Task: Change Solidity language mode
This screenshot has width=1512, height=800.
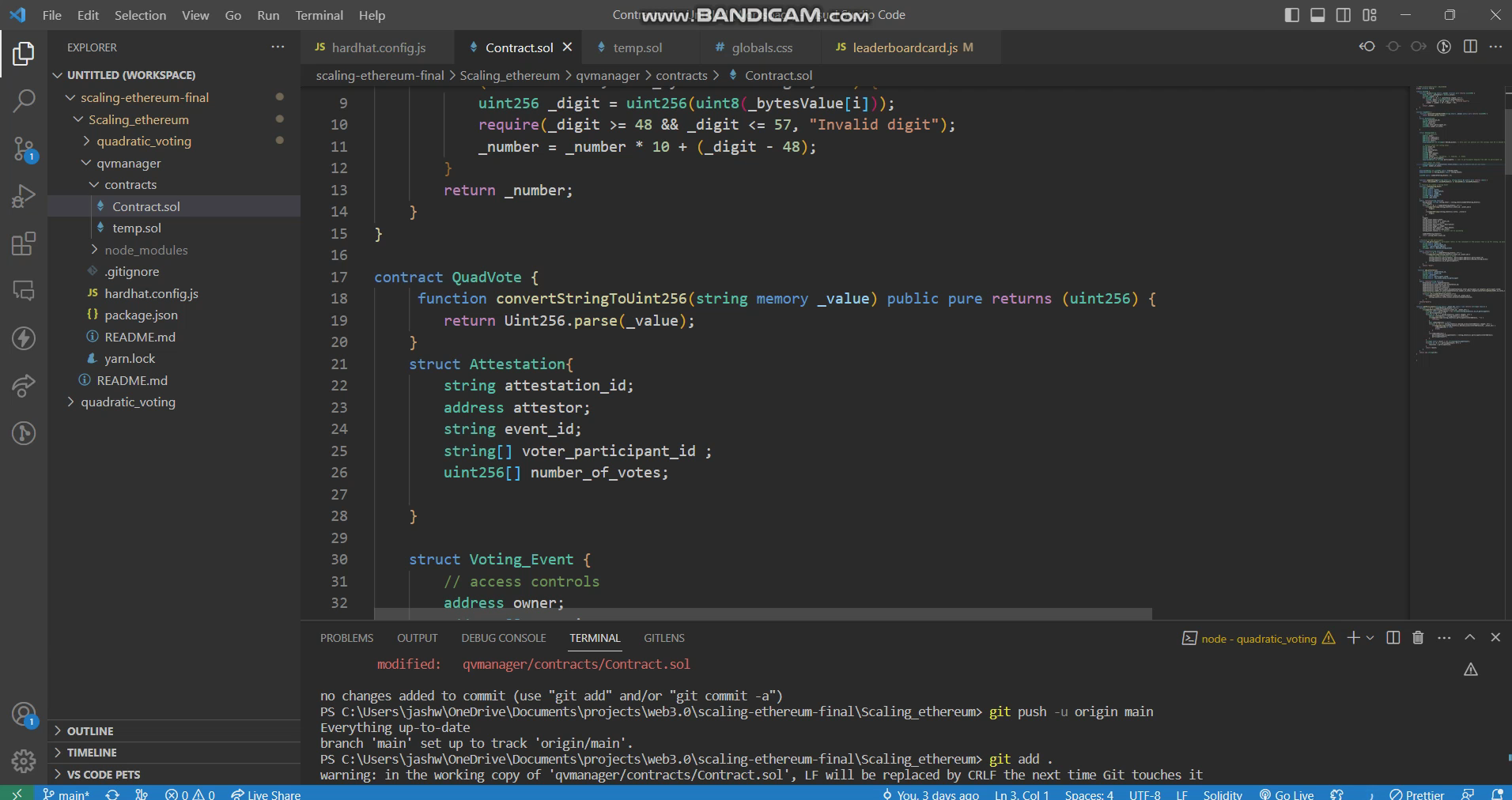Action: 1223,794
